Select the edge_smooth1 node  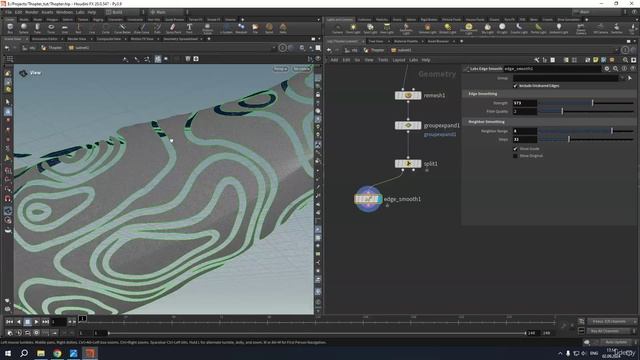368,199
